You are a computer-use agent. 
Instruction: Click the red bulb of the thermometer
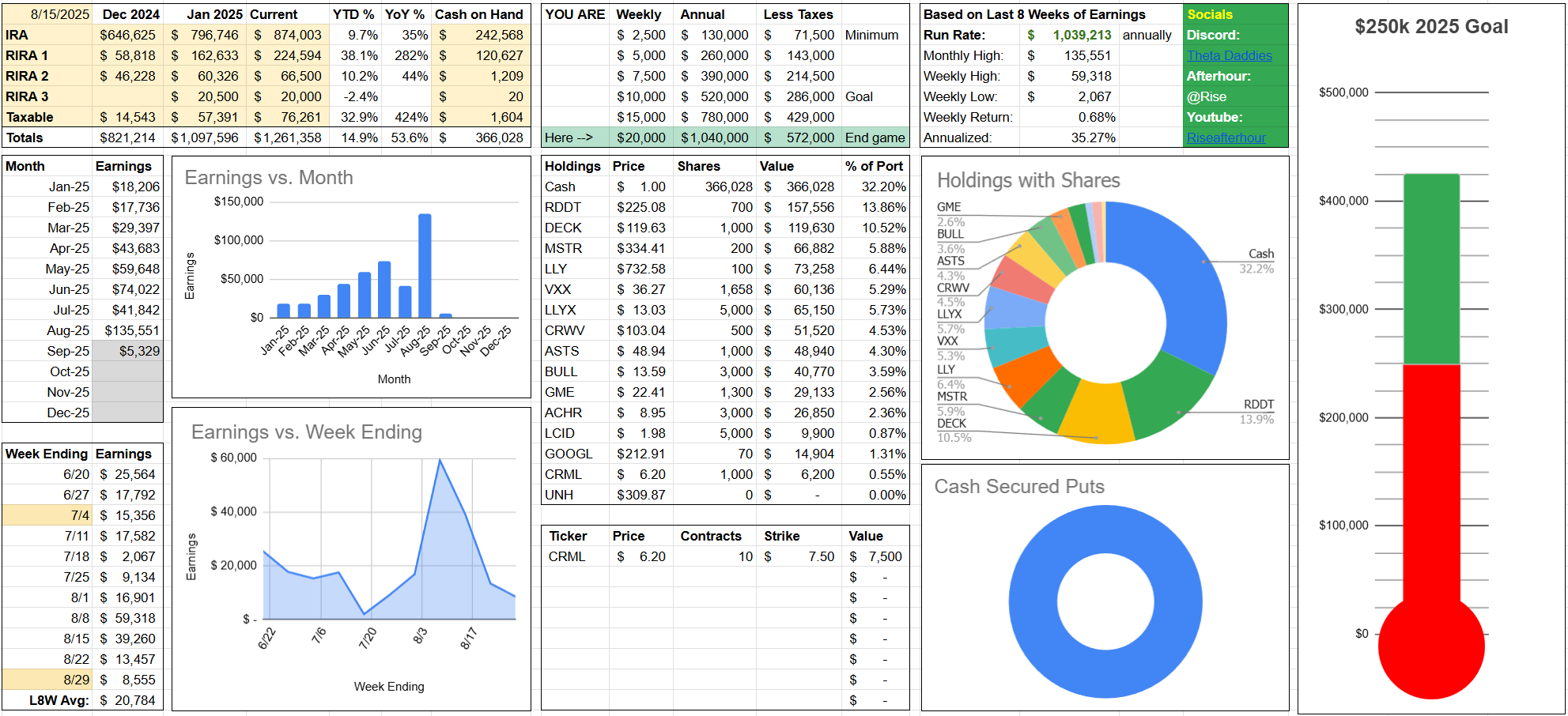1431,646
